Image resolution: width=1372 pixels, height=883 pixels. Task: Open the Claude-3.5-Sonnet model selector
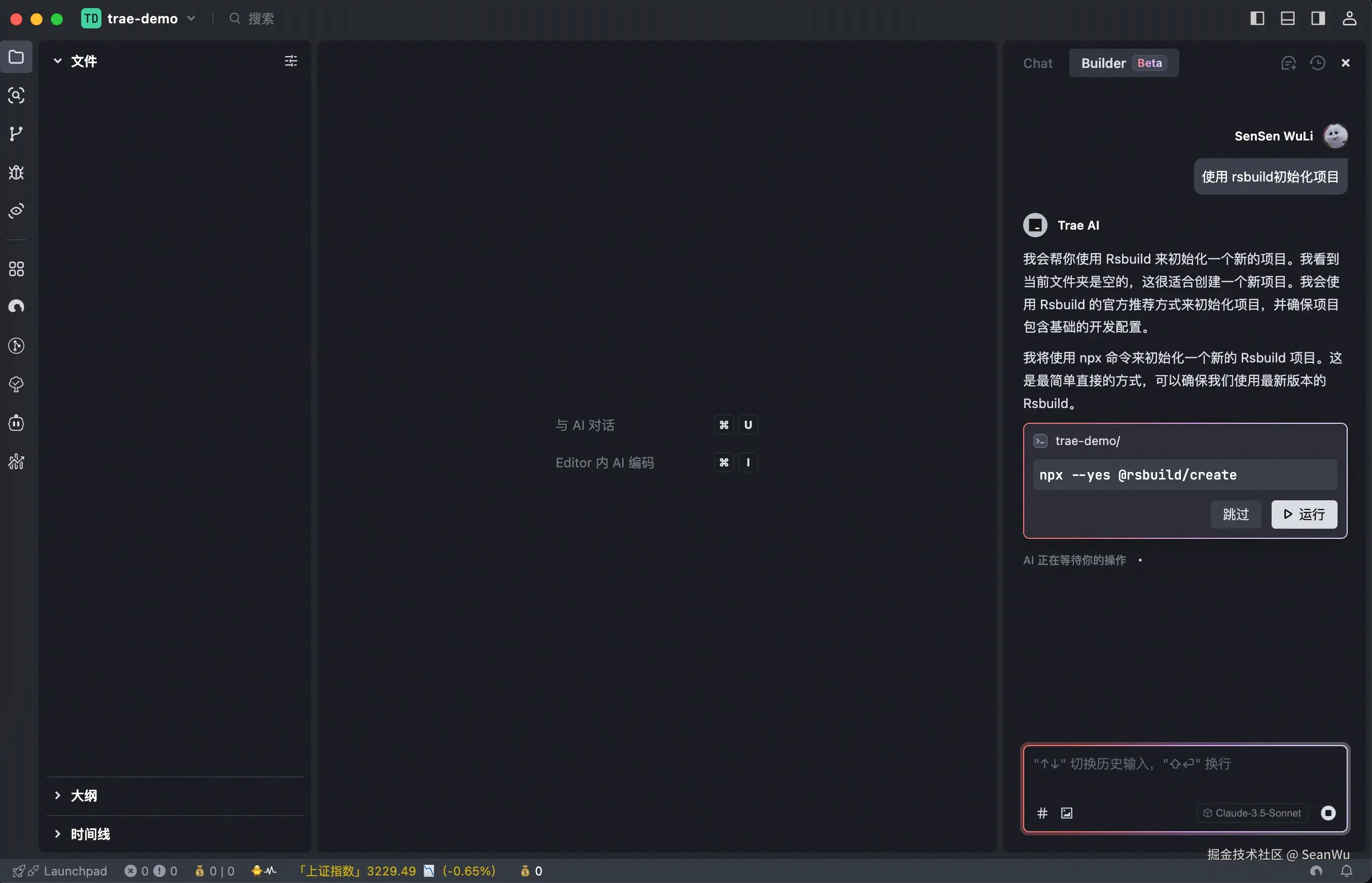[1251, 813]
